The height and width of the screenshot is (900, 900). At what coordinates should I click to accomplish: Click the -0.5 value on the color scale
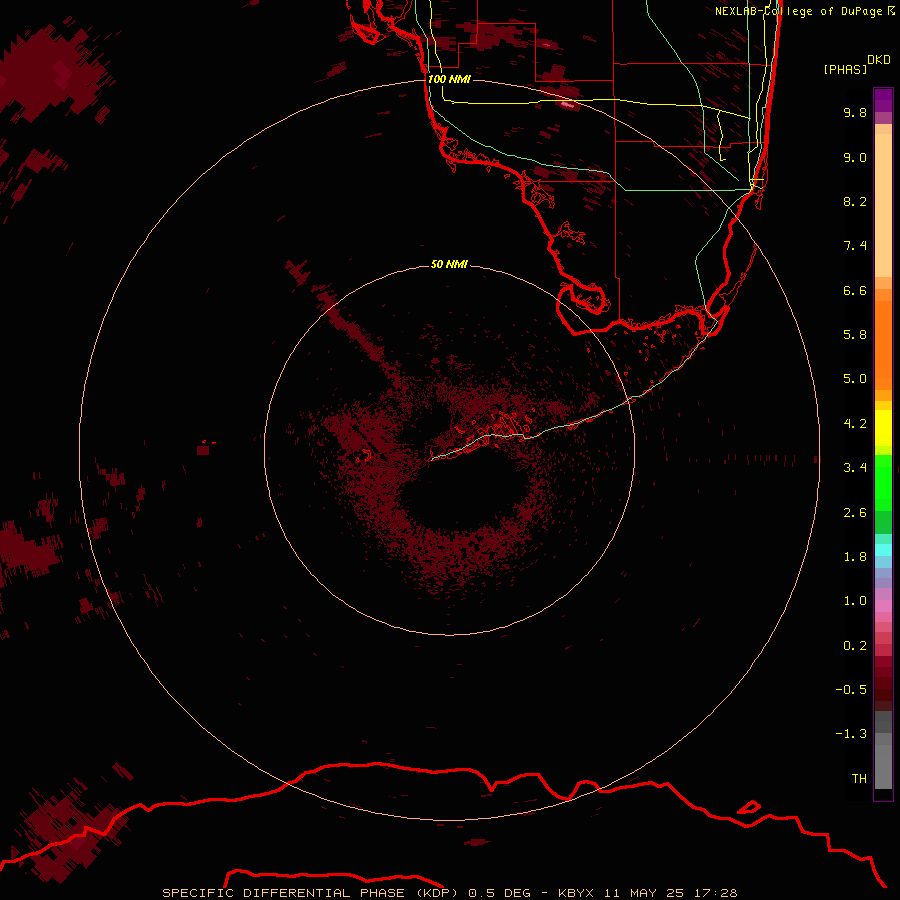coord(851,690)
